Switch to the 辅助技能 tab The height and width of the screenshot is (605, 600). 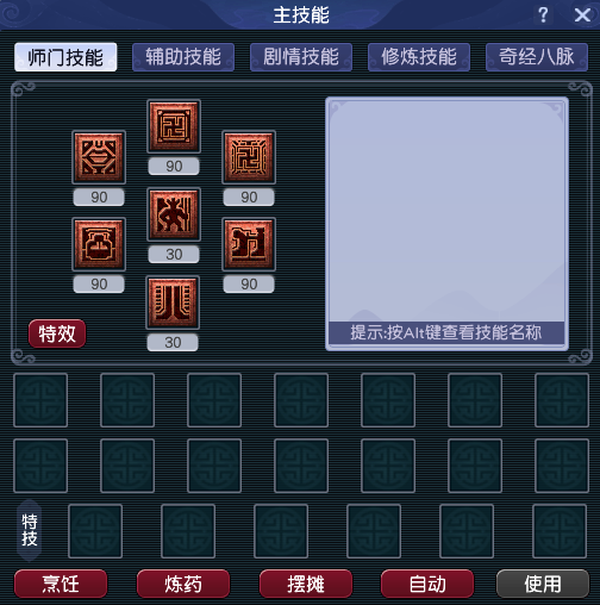[x=183, y=57]
